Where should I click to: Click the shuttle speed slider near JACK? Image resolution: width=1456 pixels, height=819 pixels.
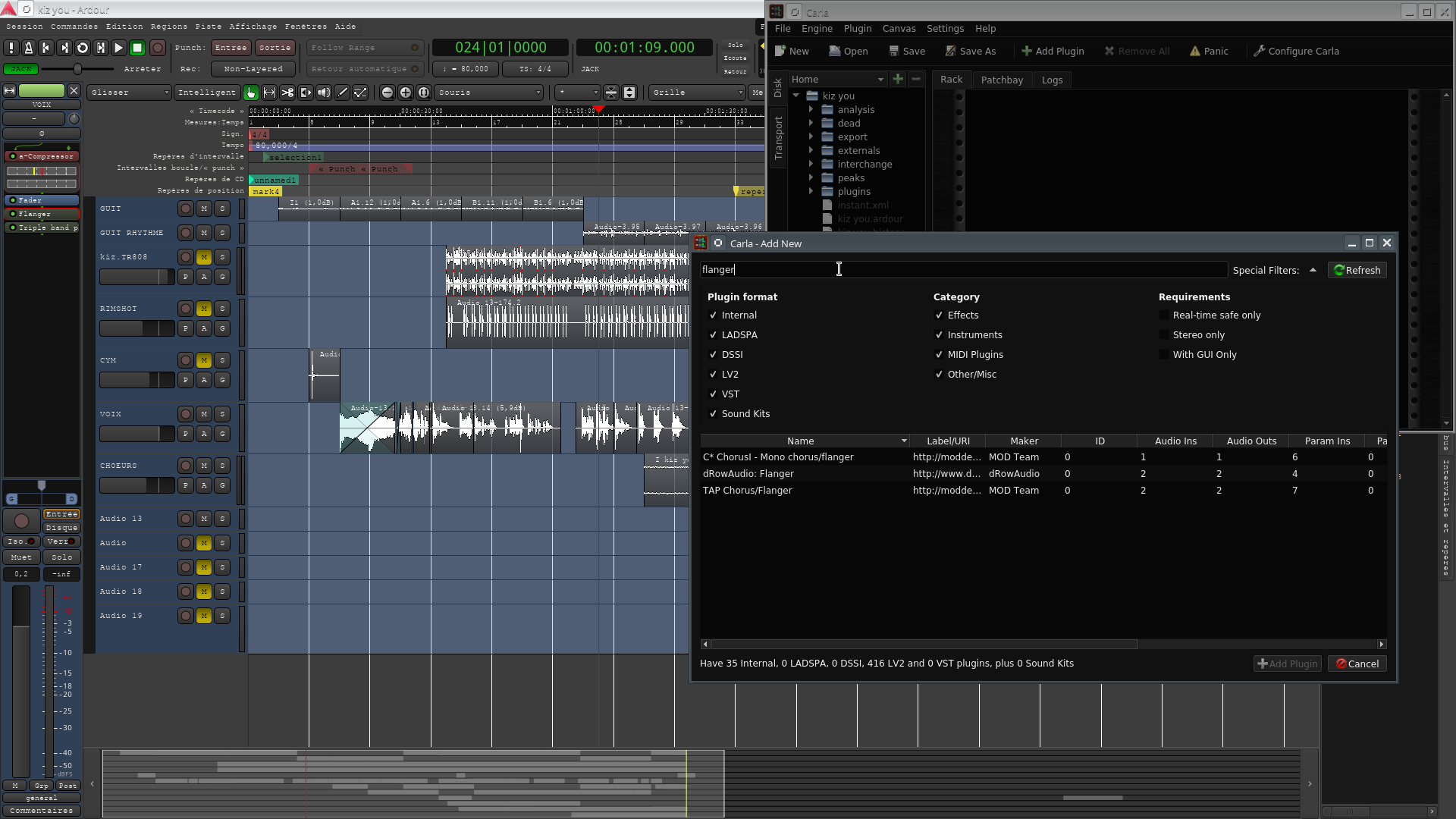[77, 69]
